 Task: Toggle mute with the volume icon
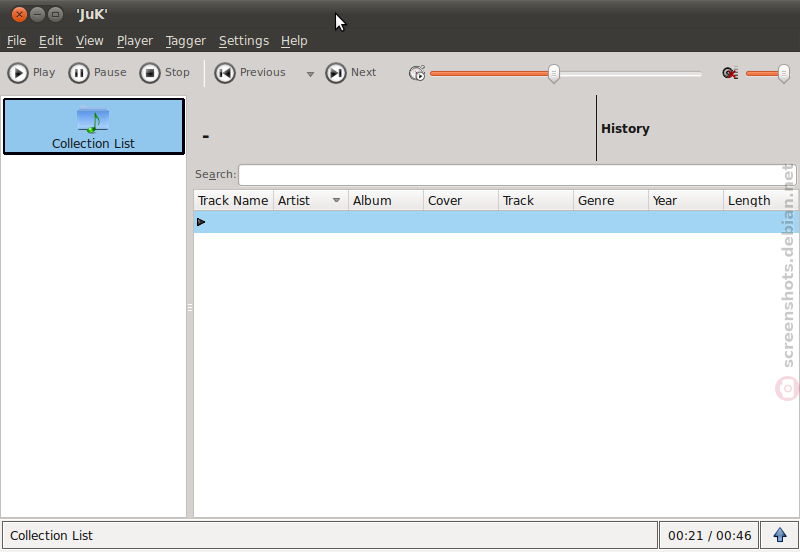tap(730, 73)
